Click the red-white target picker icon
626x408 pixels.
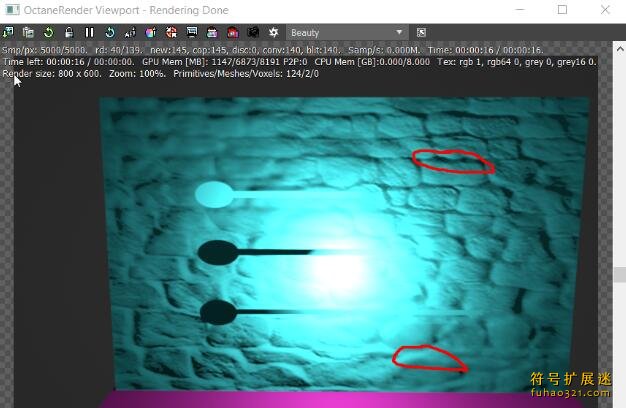click(x=171, y=32)
